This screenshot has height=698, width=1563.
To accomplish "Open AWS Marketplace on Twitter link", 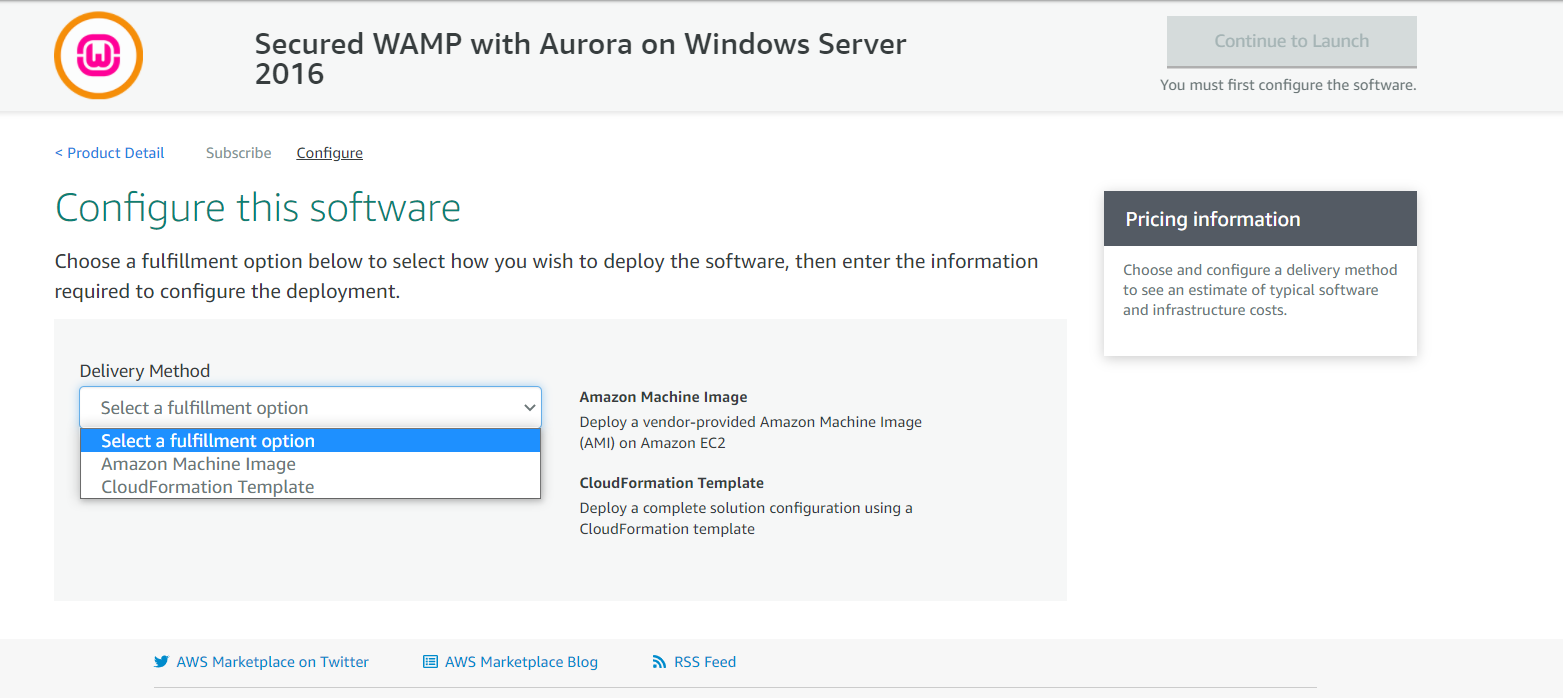I will click(x=273, y=662).
